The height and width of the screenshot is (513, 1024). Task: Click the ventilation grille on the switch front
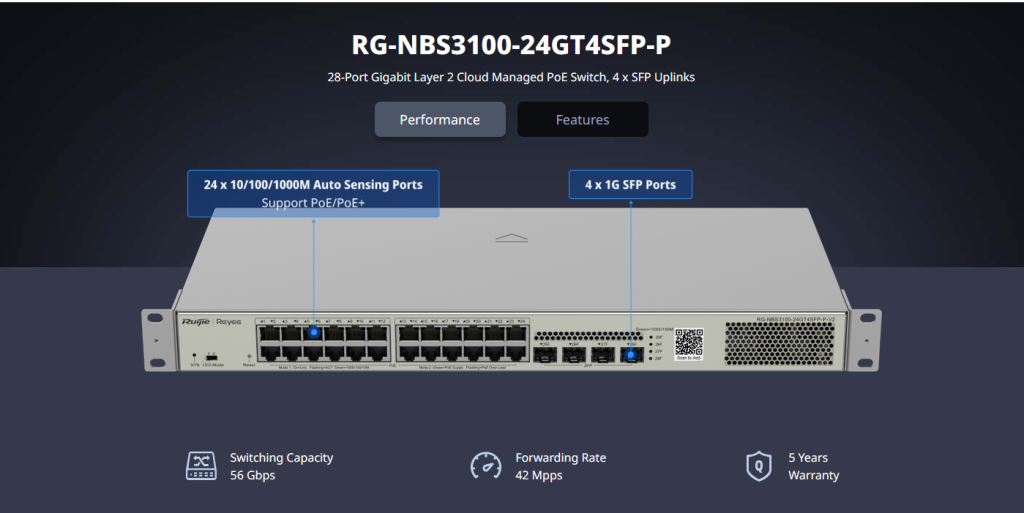tap(779, 343)
